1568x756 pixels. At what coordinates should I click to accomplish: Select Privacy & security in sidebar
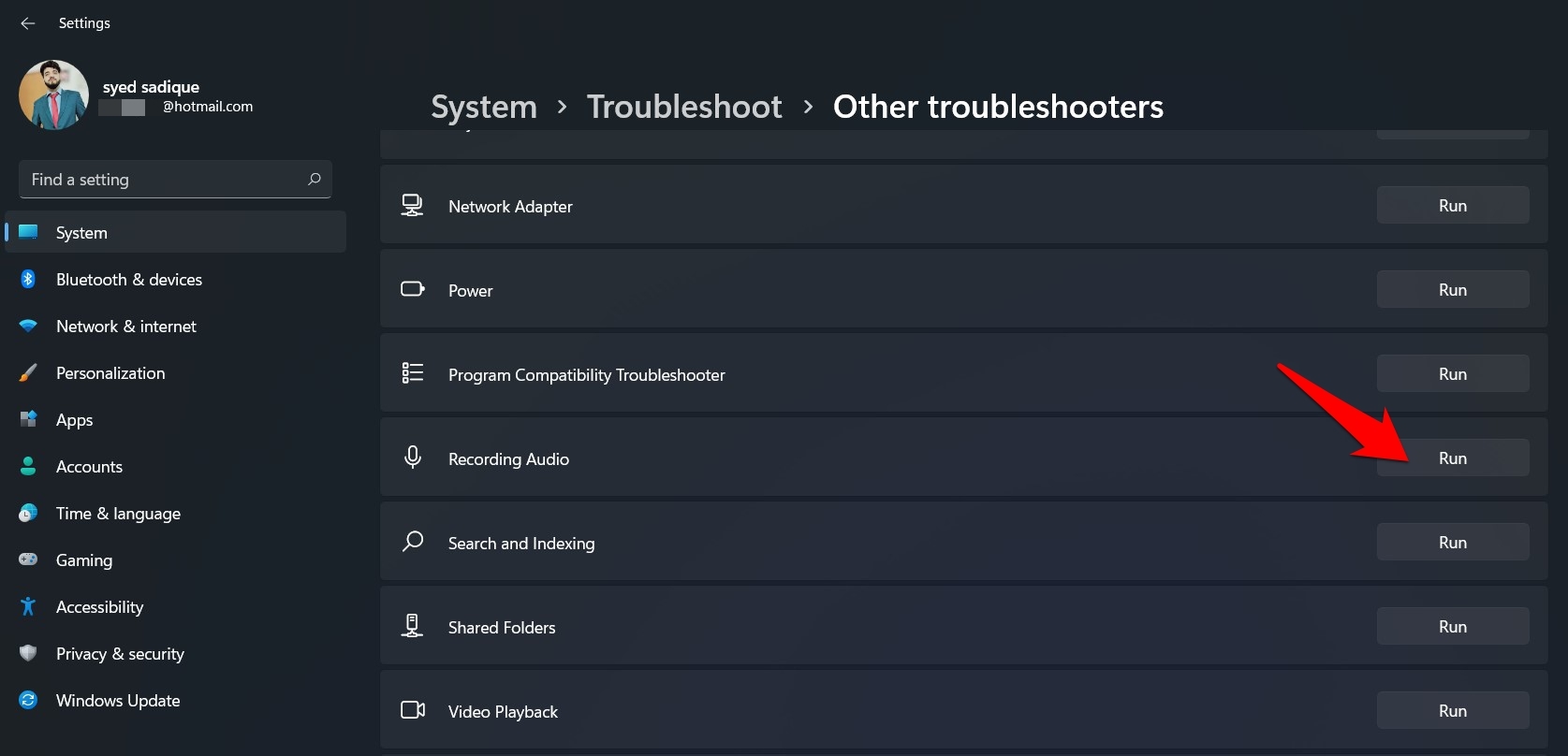pyautogui.click(x=120, y=654)
